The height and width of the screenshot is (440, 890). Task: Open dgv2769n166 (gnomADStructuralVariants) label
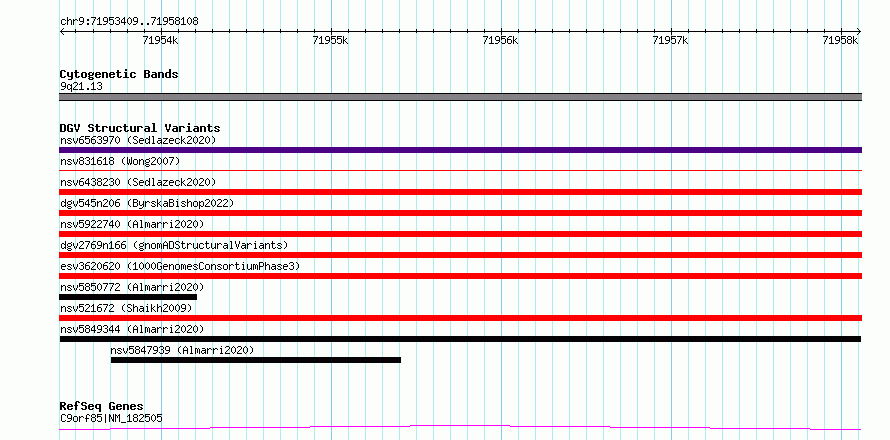[174, 245]
